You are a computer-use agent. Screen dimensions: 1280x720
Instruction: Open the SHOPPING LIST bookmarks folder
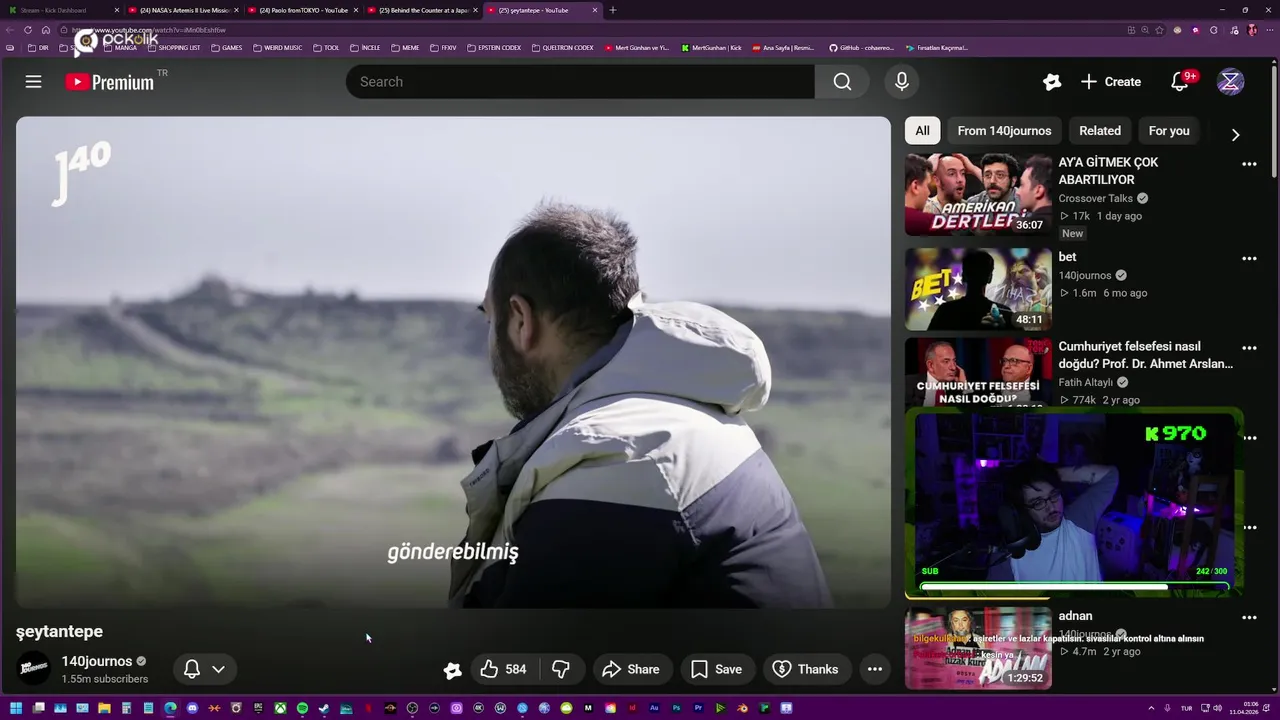click(174, 47)
